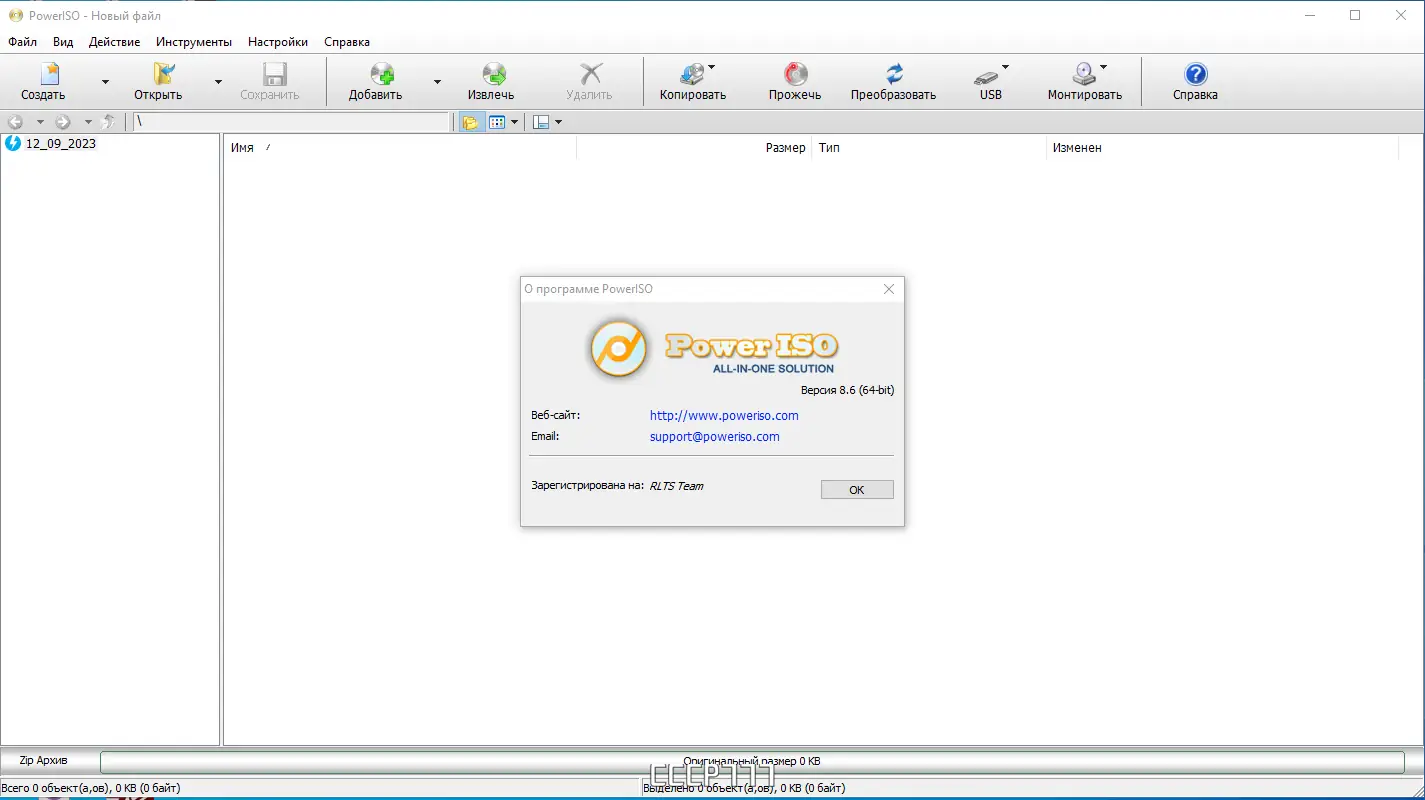
Task: Click the Up one level icon
Action: point(109,122)
